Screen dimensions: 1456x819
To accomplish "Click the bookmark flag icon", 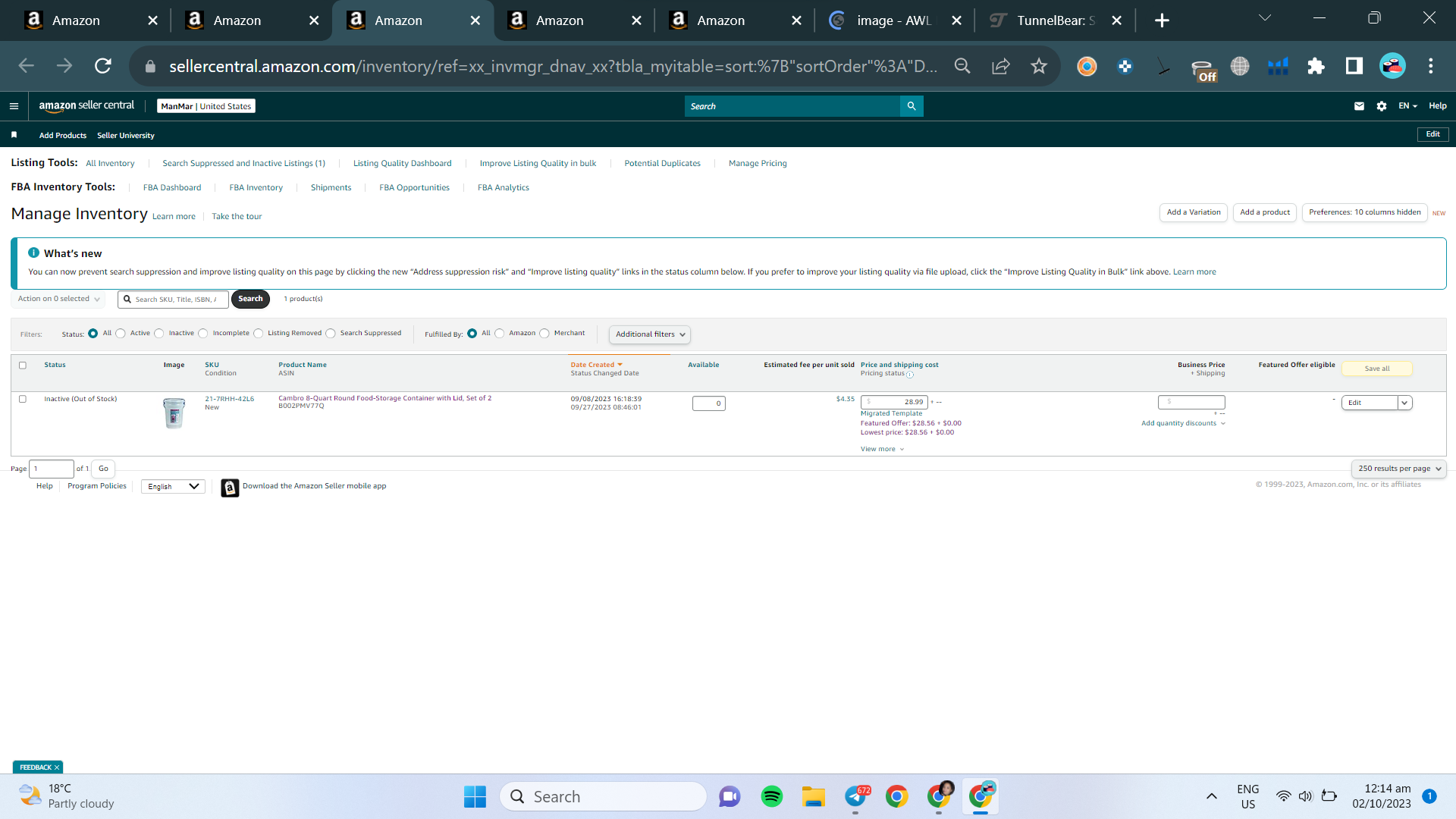I will point(14,135).
